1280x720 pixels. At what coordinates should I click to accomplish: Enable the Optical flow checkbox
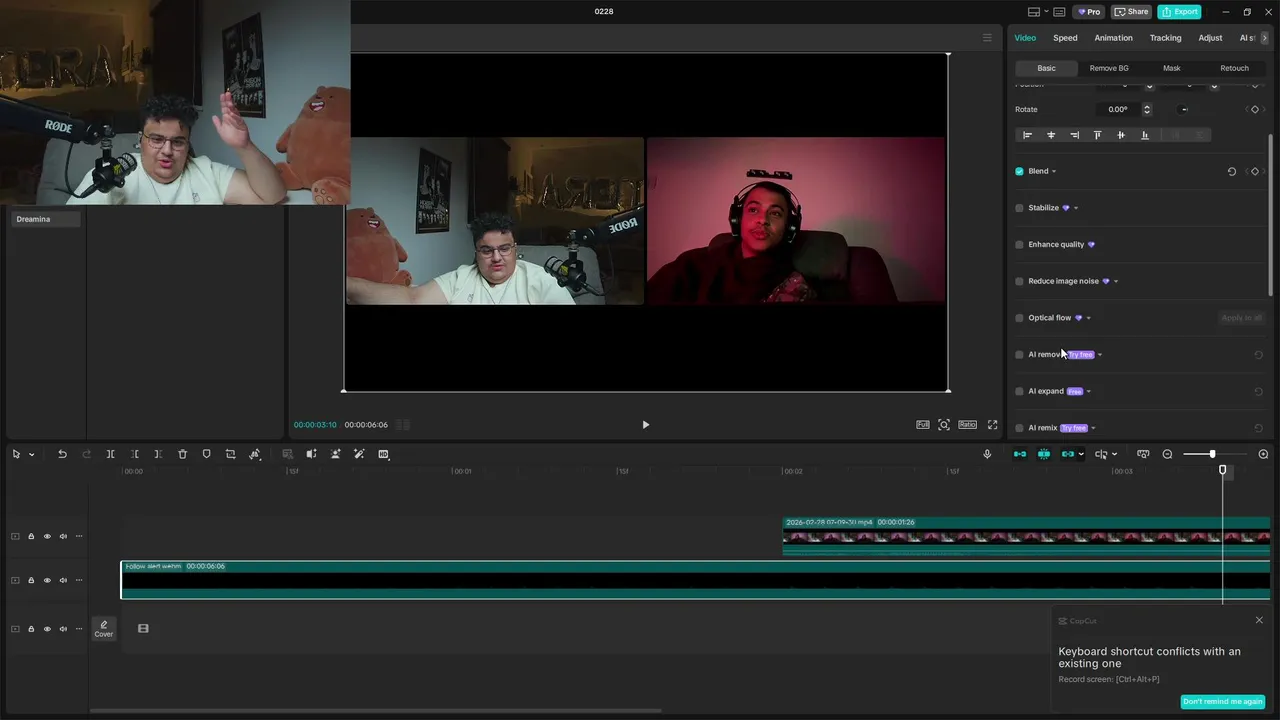[x=1019, y=318]
